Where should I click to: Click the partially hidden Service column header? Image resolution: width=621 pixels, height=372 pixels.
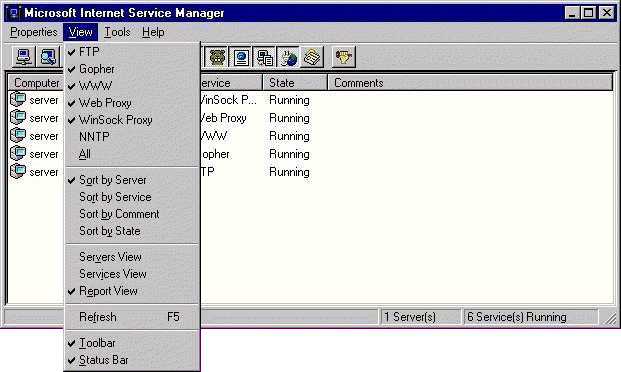(231, 83)
